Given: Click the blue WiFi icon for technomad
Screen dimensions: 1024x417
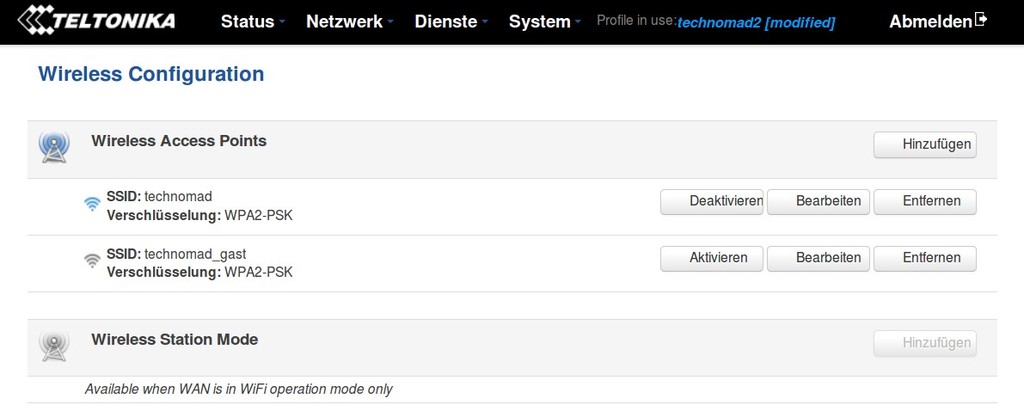Looking at the screenshot, I should [x=92, y=204].
